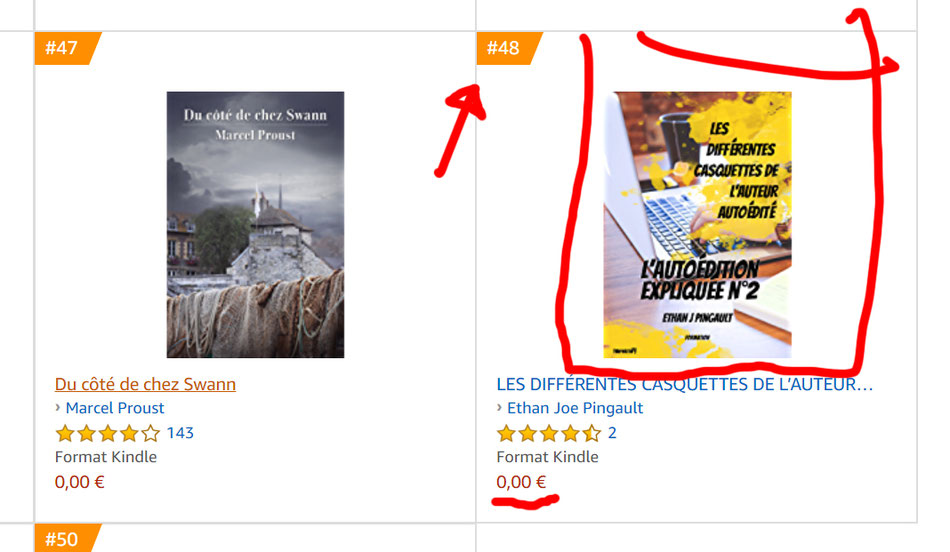Open the Du côté de chez Swann cover image

tap(255, 224)
